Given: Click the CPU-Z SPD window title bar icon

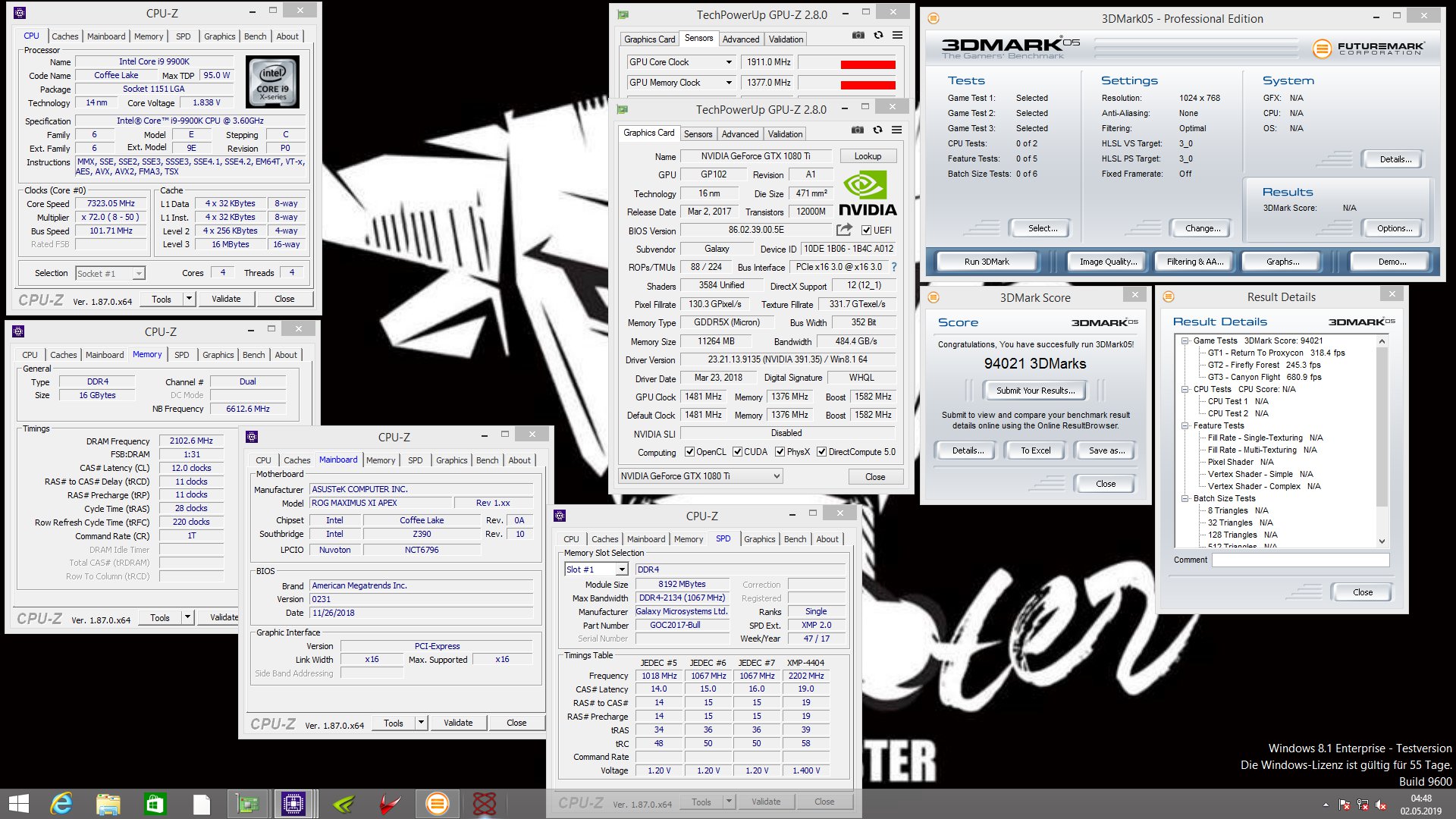Looking at the screenshot, I should (560, 516).
